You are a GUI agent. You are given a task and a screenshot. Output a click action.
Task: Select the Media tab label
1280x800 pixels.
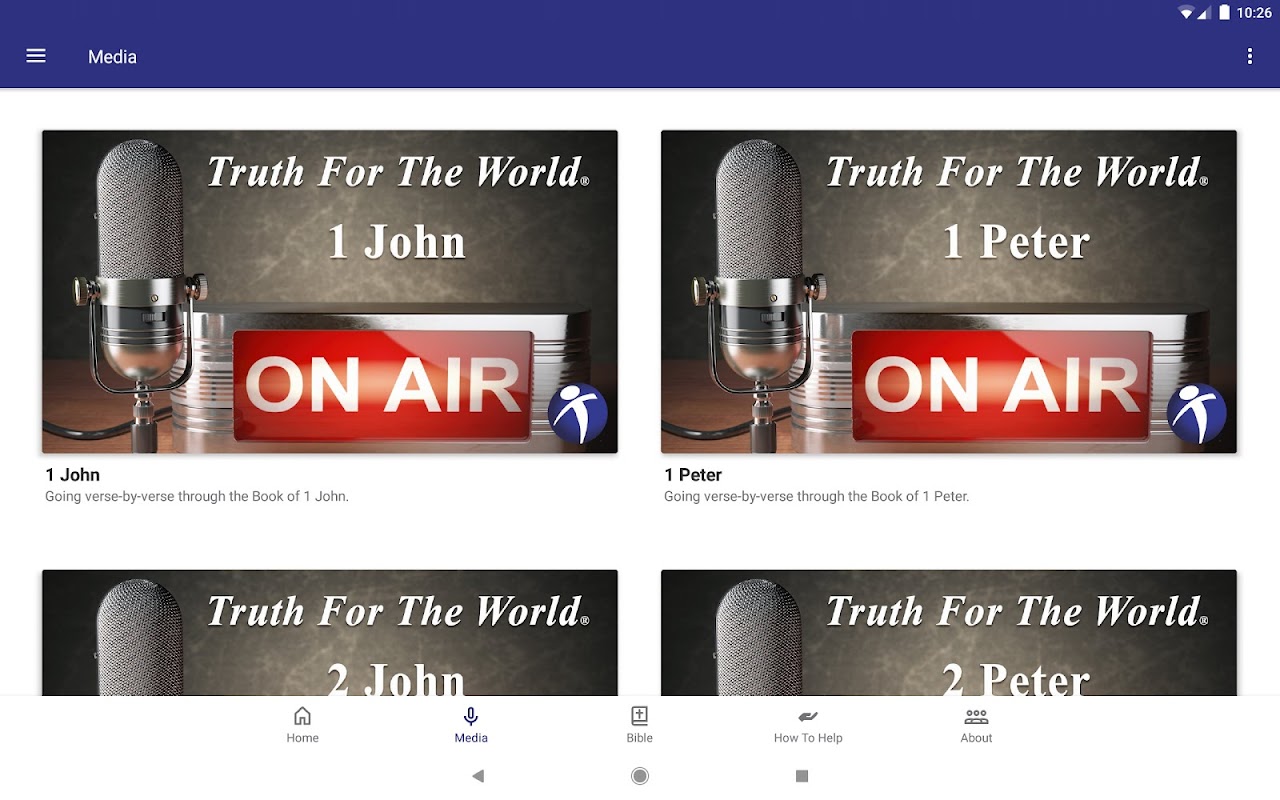click(x=471, y=738)
